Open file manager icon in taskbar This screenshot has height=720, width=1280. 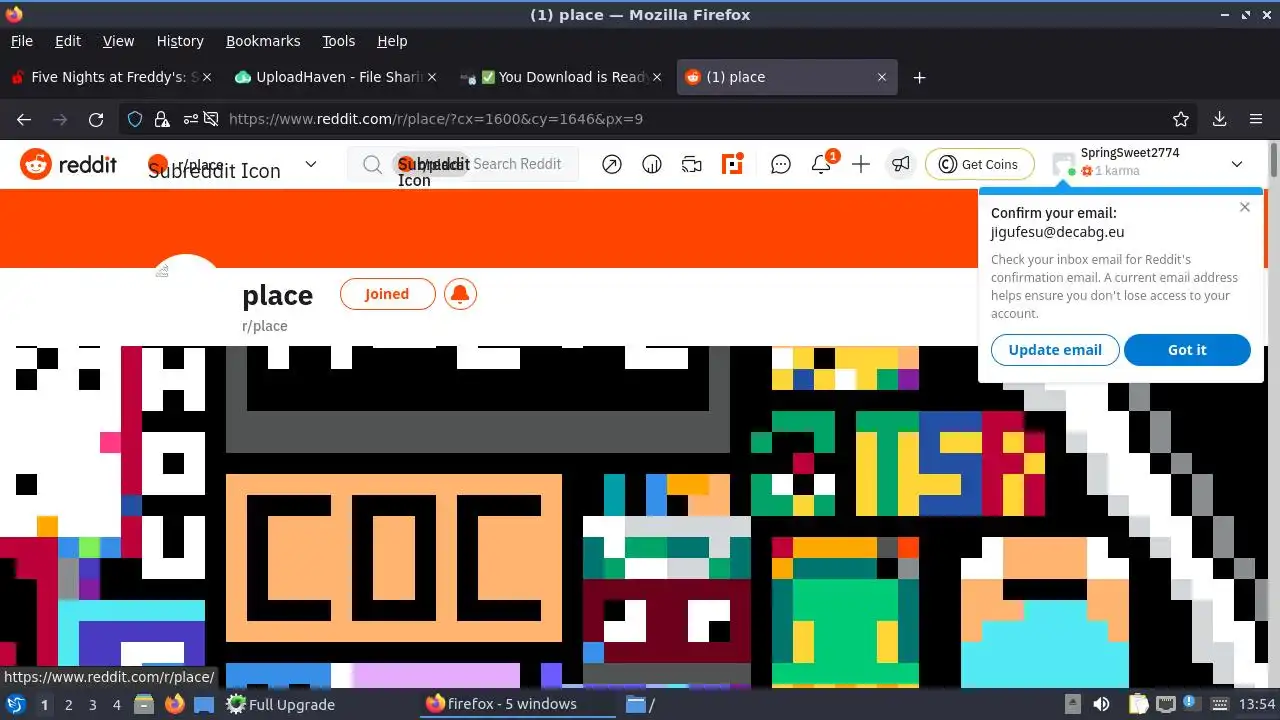point(143,704)
